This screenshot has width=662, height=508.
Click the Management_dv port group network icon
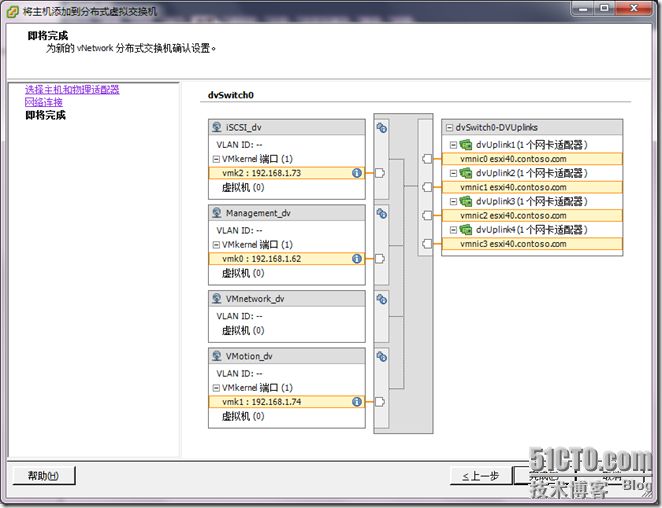point(217,213)
